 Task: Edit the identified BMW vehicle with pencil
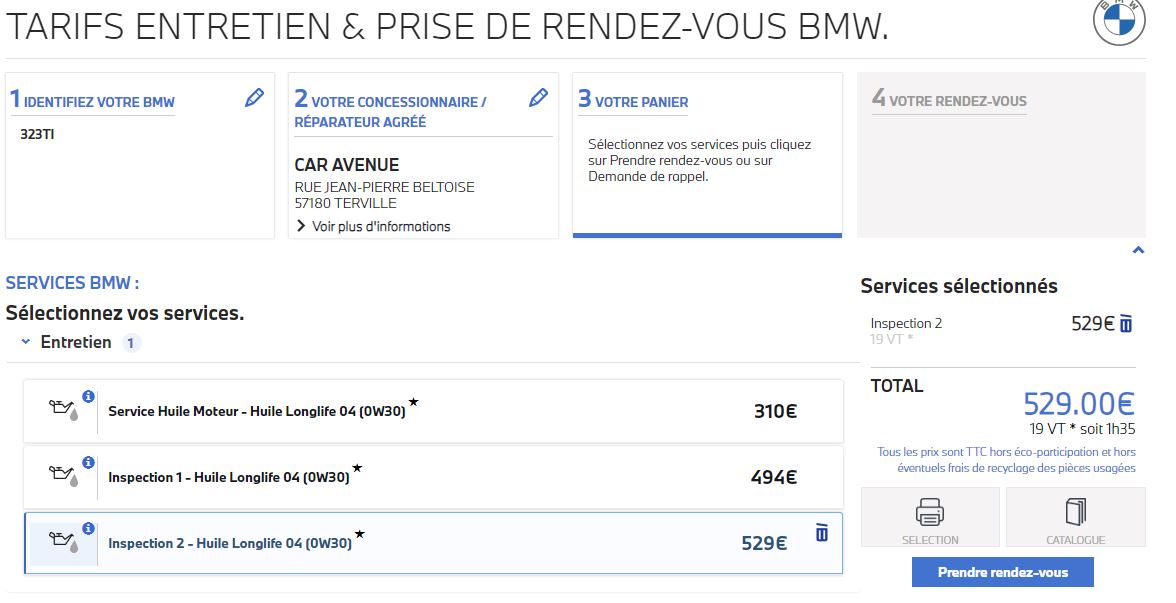(254, 98)
